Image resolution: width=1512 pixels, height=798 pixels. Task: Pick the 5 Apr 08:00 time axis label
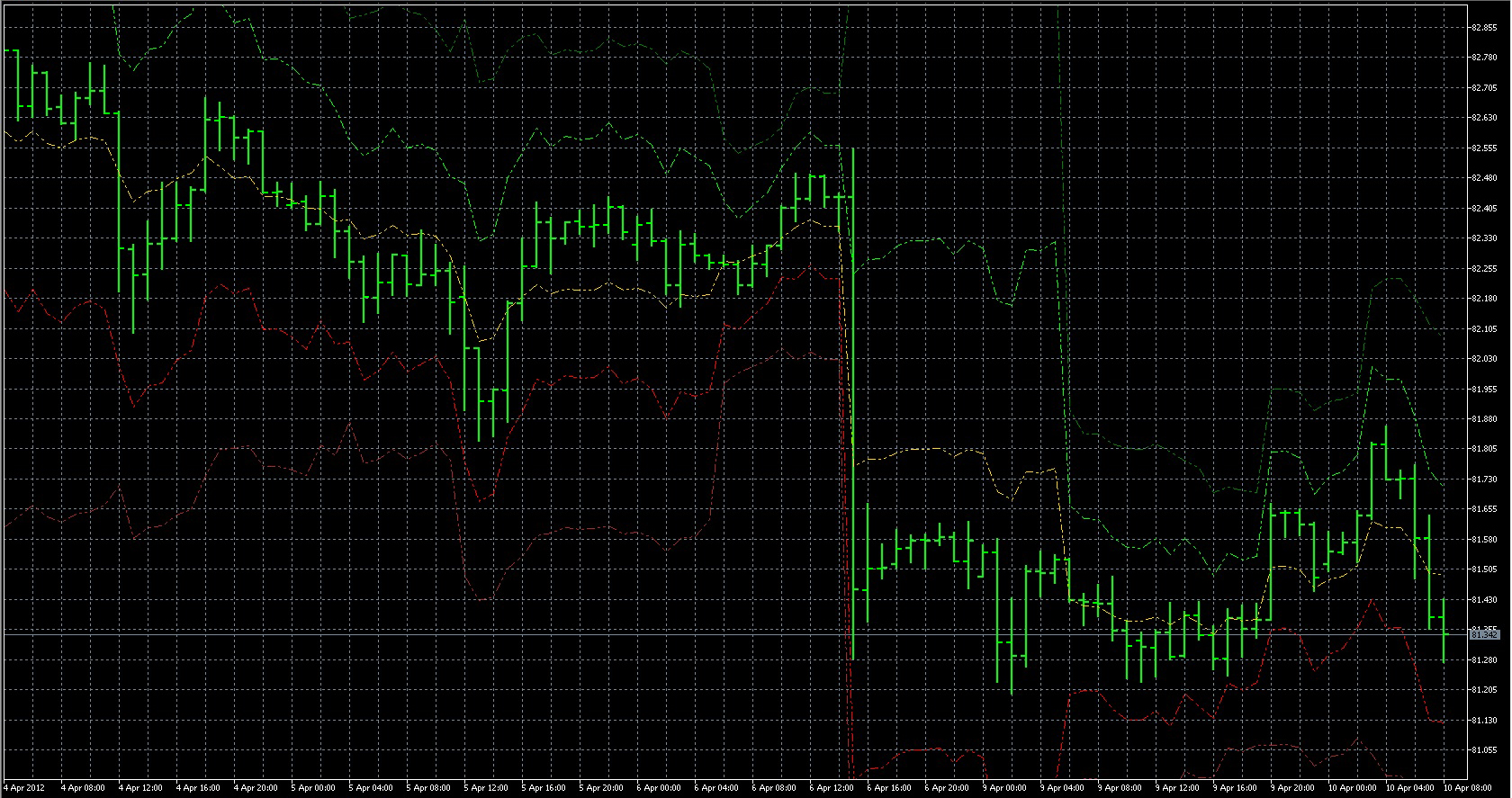(428, 788)
